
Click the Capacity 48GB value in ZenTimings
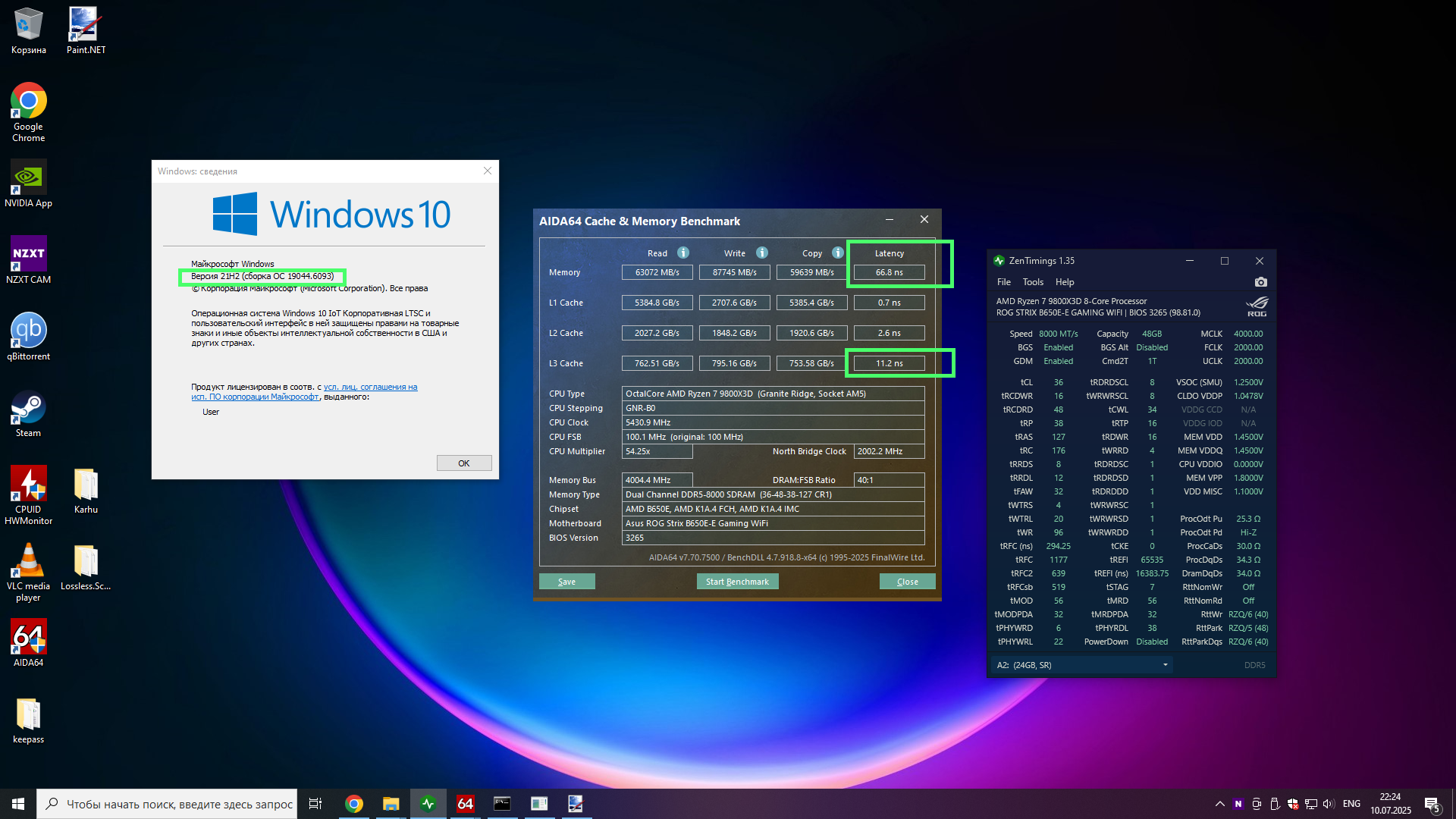tap(1152, 334)
